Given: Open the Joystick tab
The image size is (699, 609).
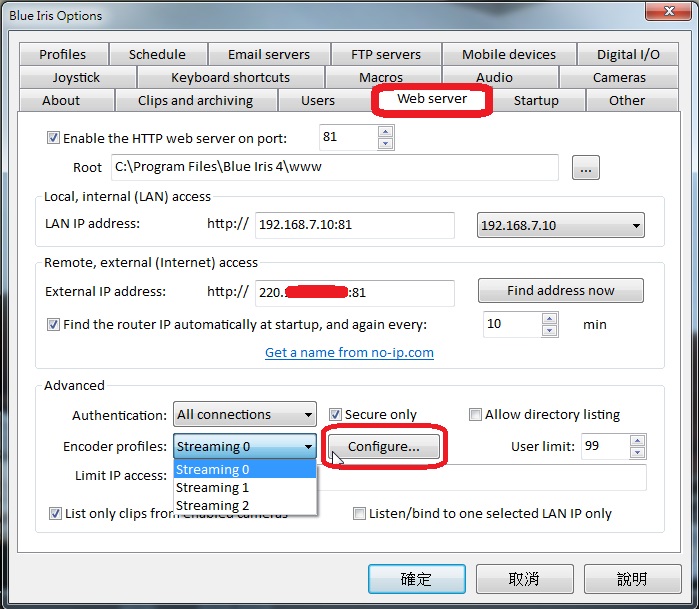Looking at the screenshot, I should click(x=77, y=78).
